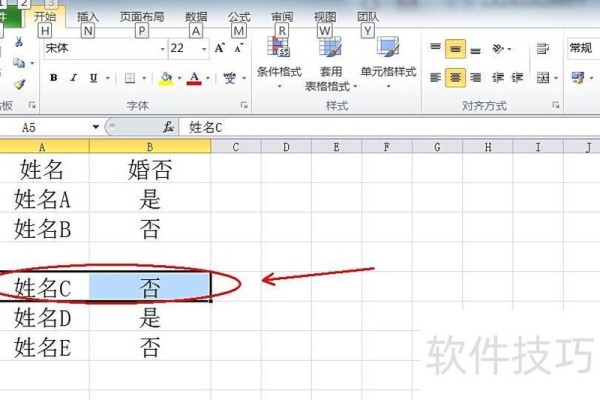Switch to the 审阅 ribbon tab

[282, 17]
